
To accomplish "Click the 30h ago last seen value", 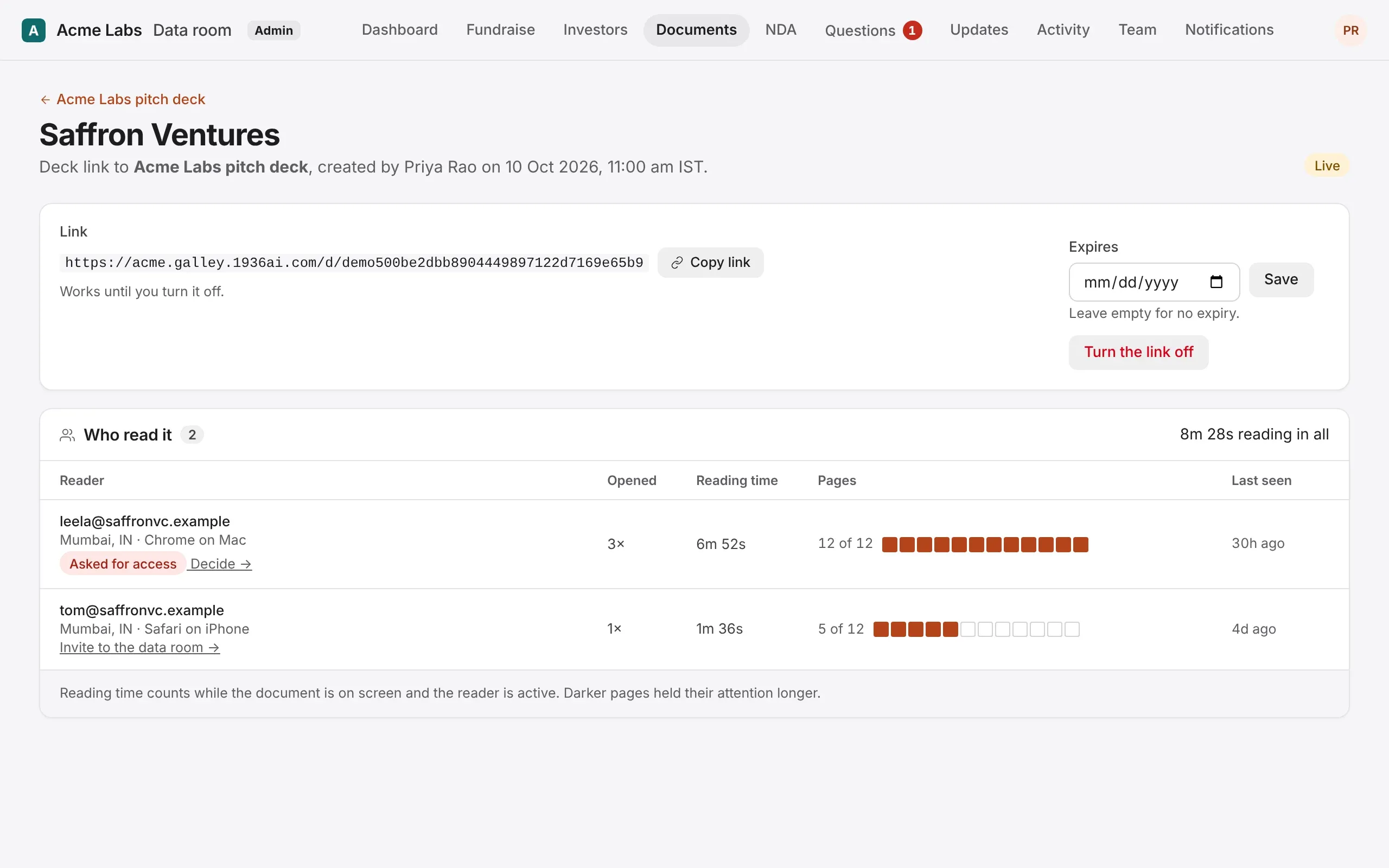I will 1258,543.
